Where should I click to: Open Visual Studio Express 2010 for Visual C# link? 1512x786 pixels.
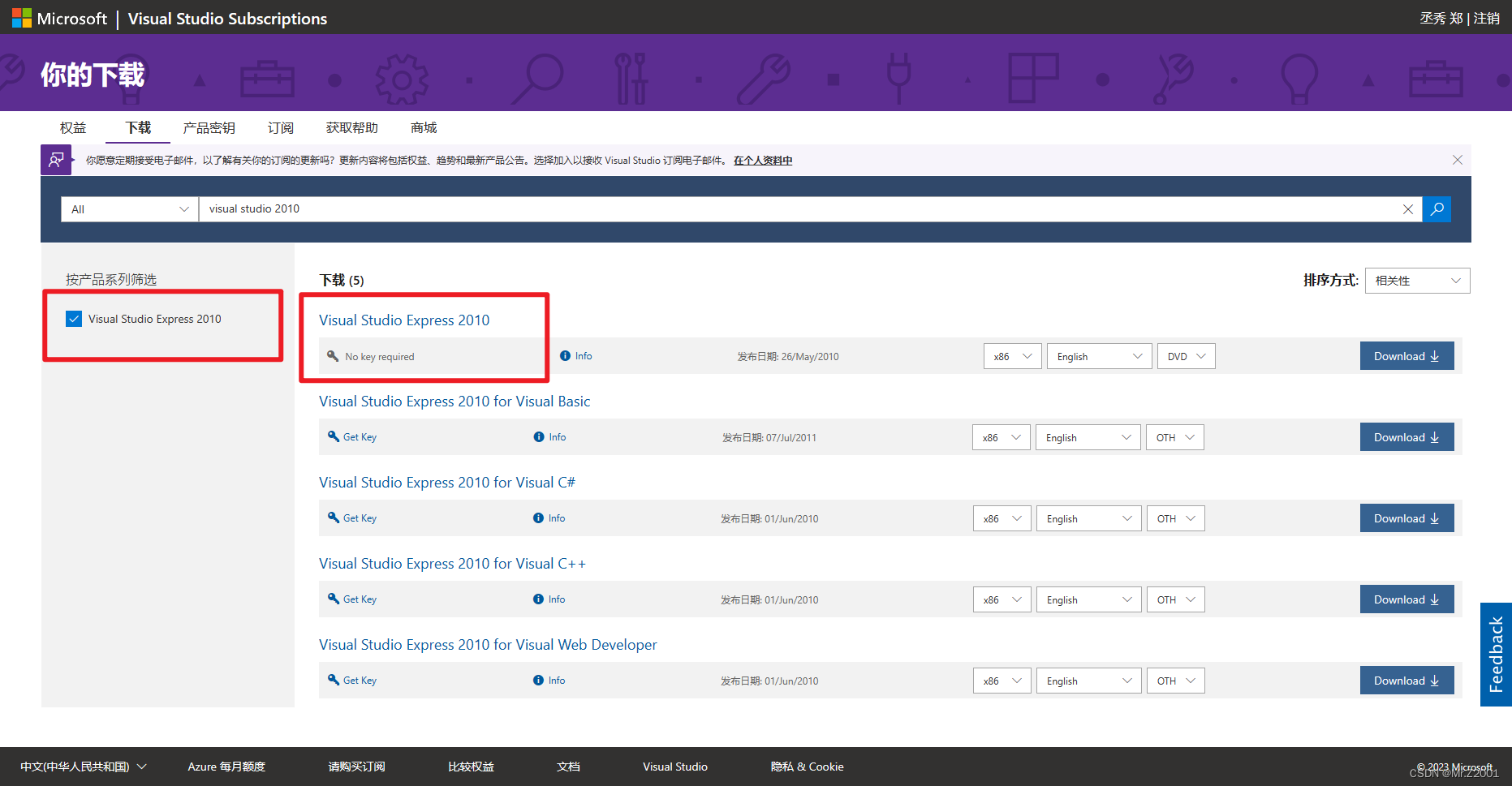coord(447,483)
